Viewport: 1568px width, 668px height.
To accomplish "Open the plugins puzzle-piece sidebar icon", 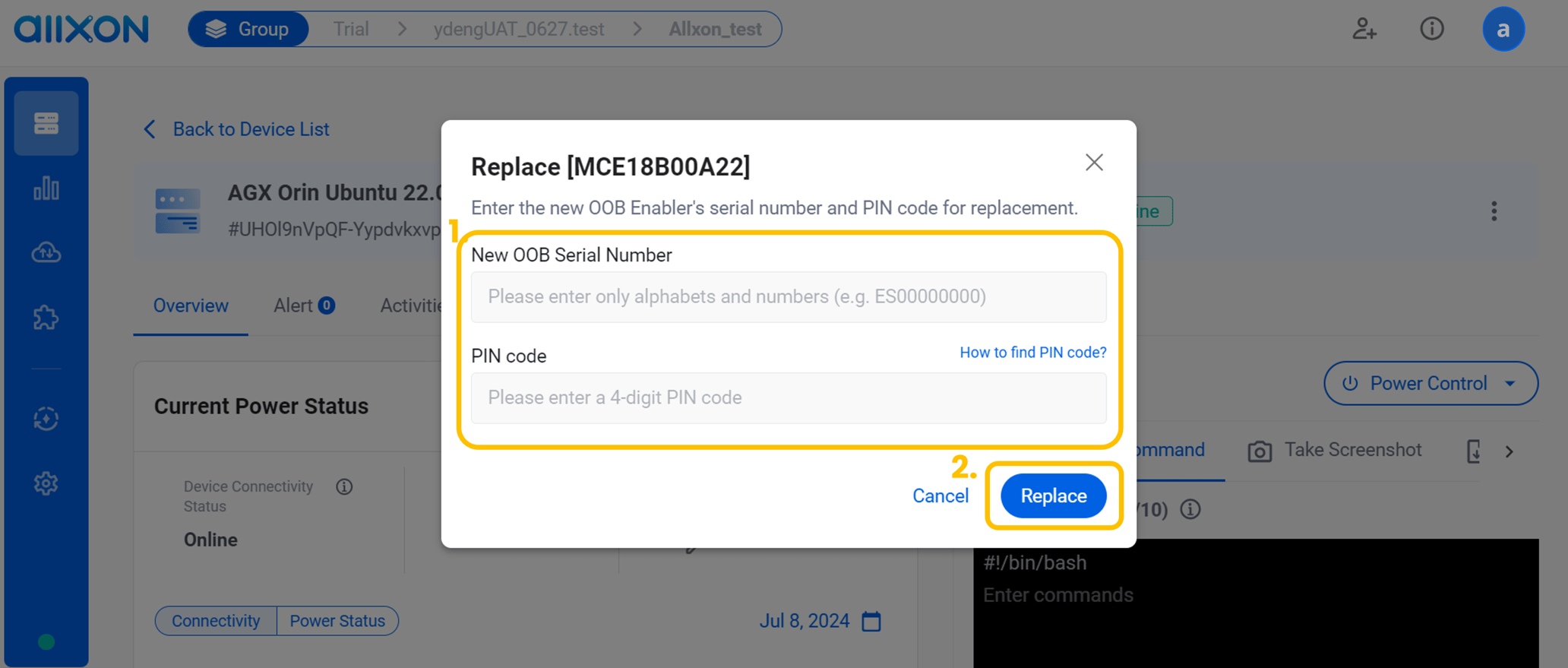I will tap(46, 318).
